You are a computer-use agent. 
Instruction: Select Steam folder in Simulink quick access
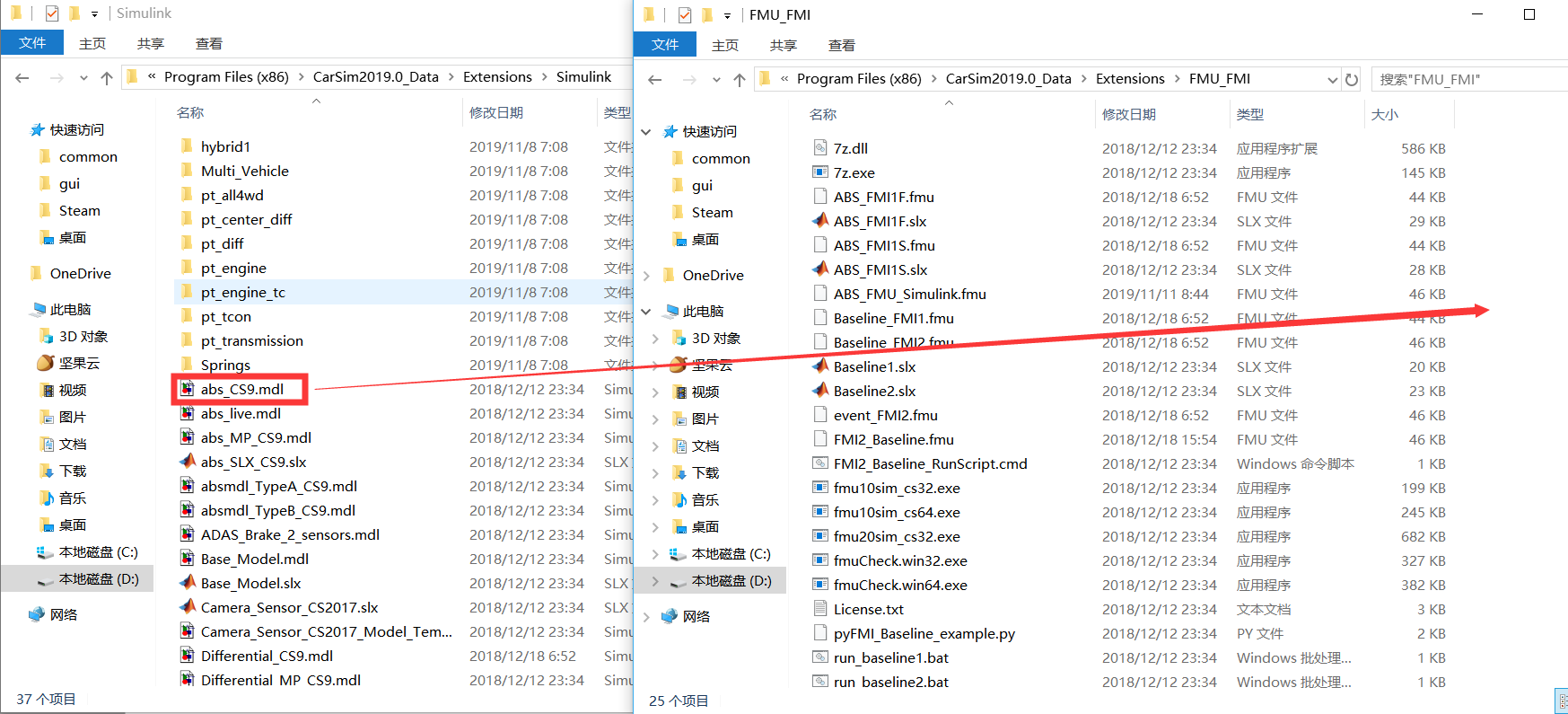coord(79,210)
